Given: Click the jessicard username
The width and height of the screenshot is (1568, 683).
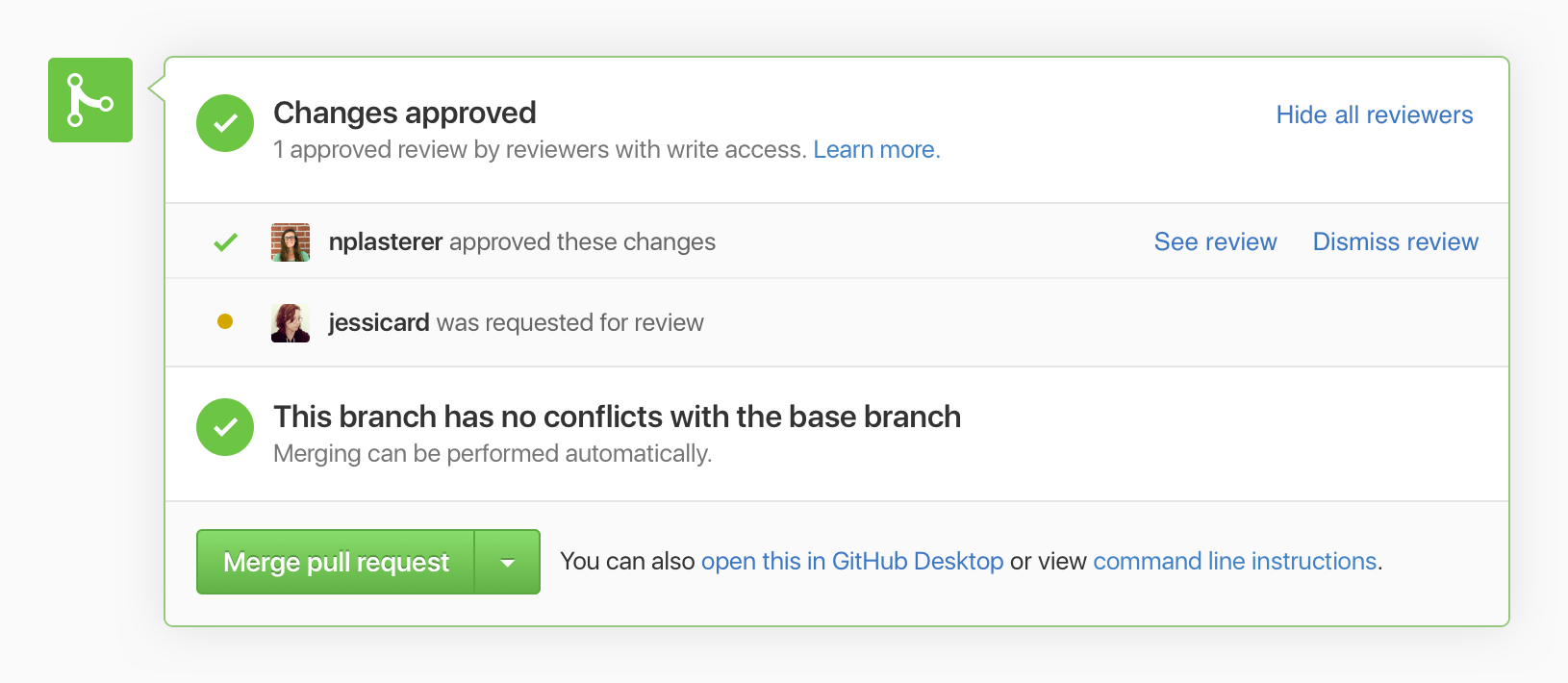Looking at the screenshot, I should [379, 323].
